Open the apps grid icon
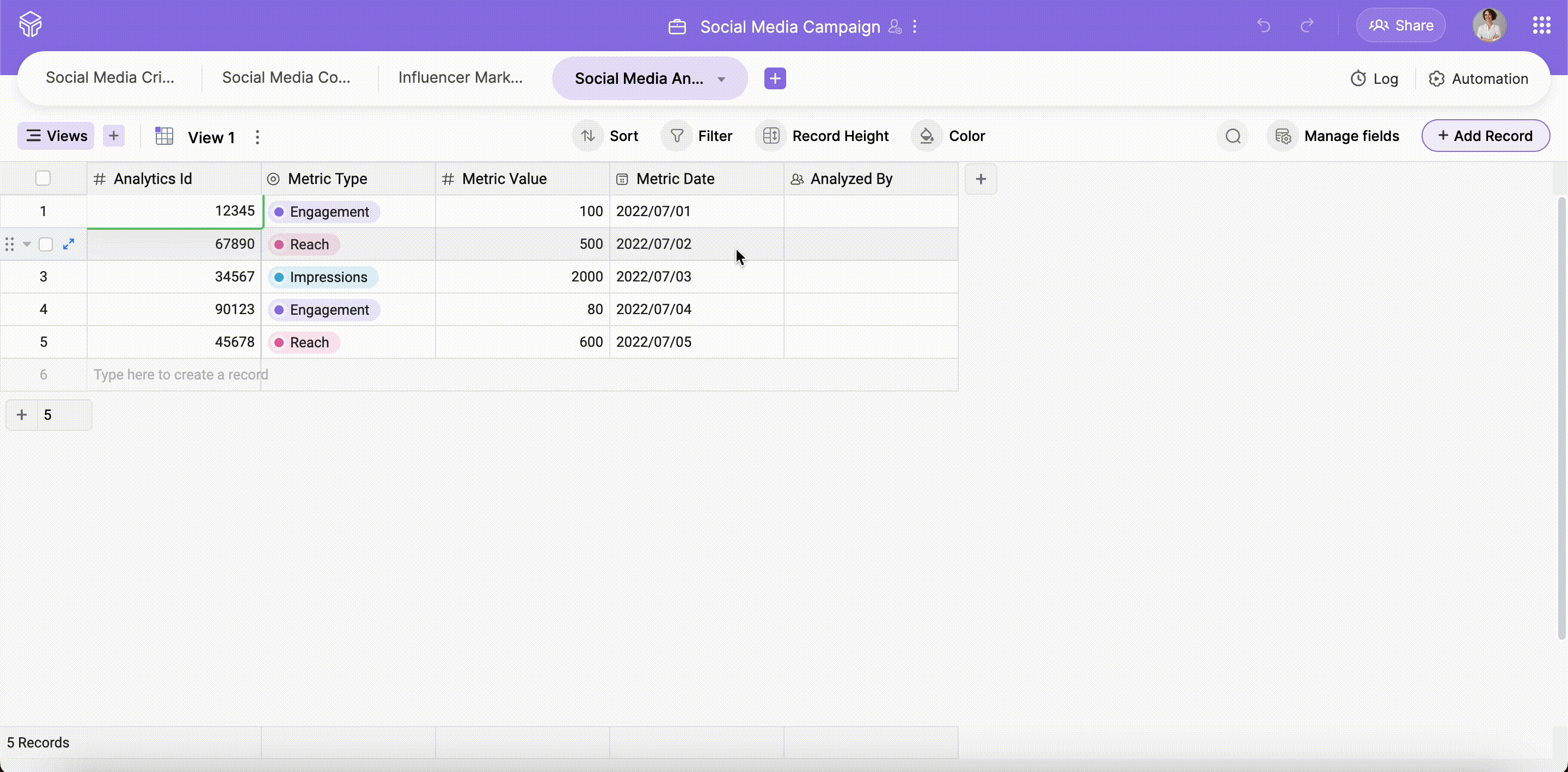 pos(1541,26)
